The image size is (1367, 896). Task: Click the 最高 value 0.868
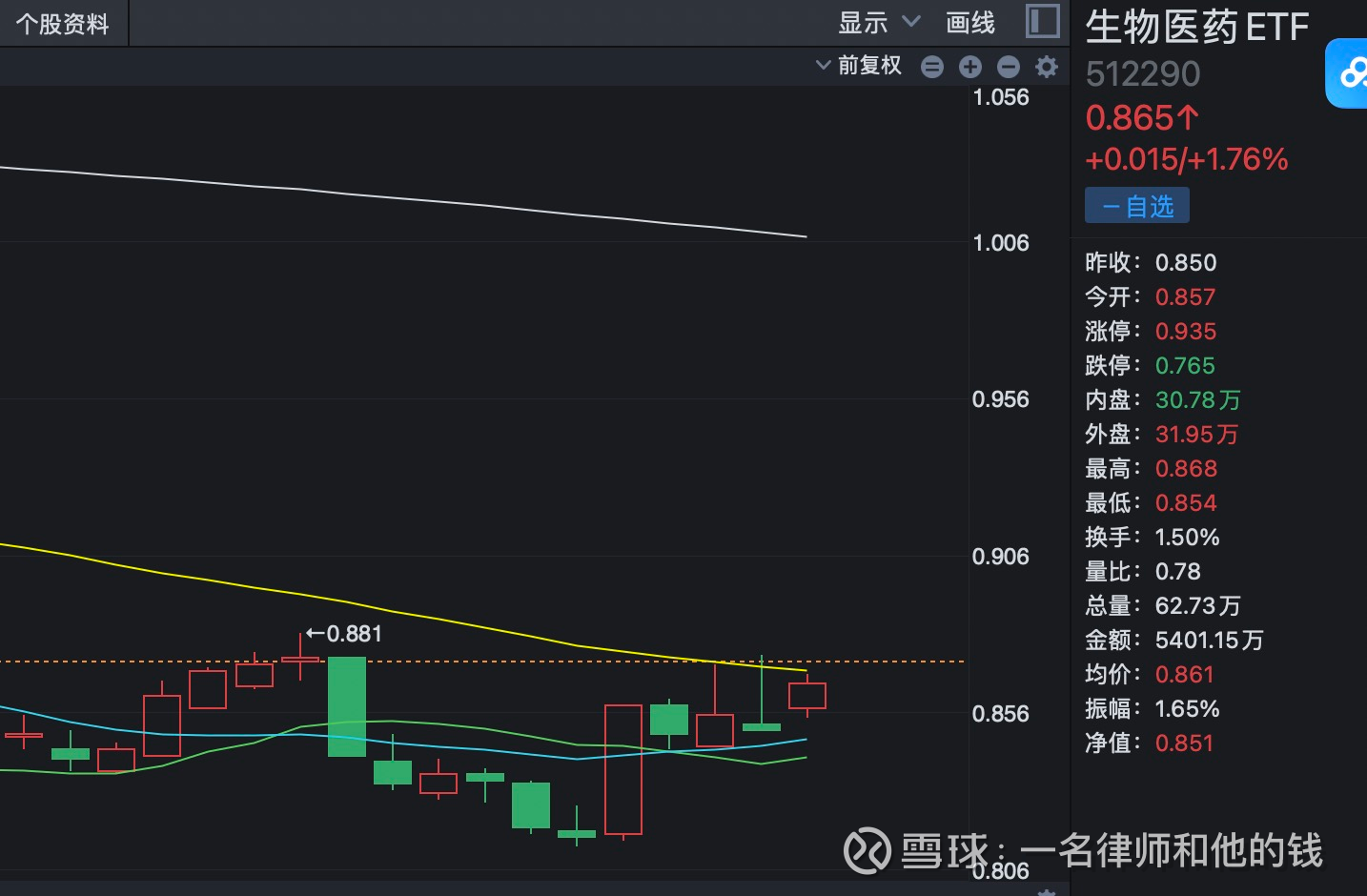(x=1186, y=468)
